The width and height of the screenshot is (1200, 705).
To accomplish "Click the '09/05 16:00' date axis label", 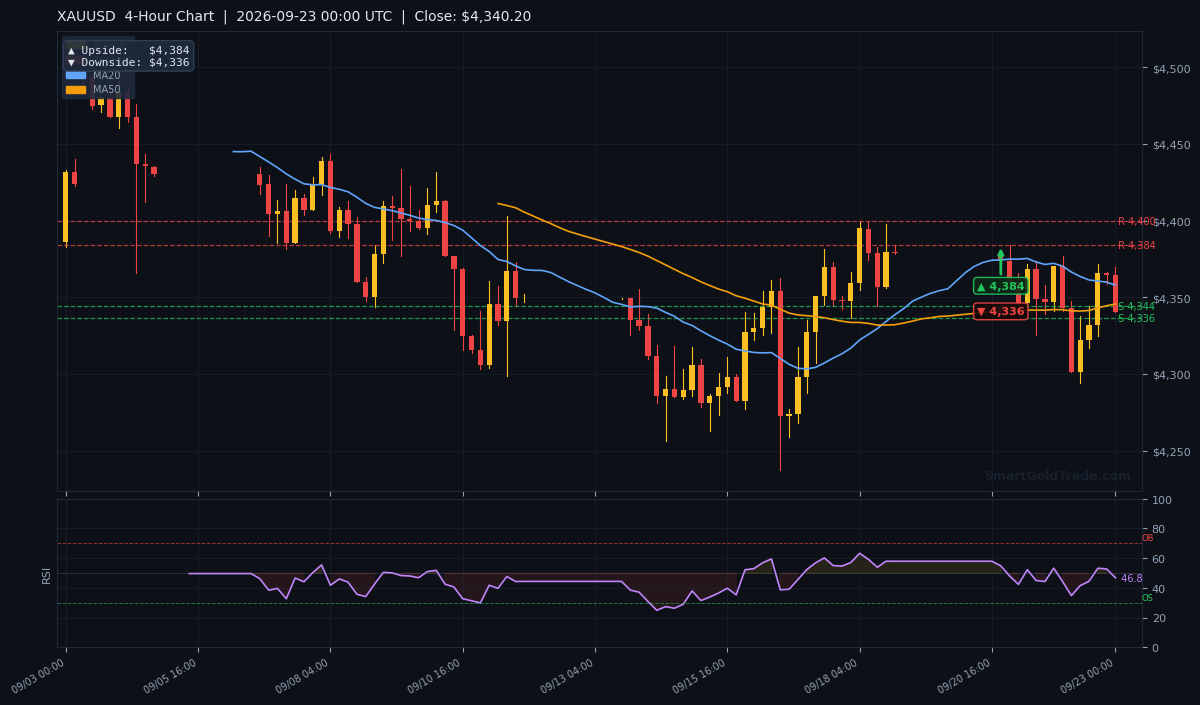I will pyautogui.click(x=172, y=677).
